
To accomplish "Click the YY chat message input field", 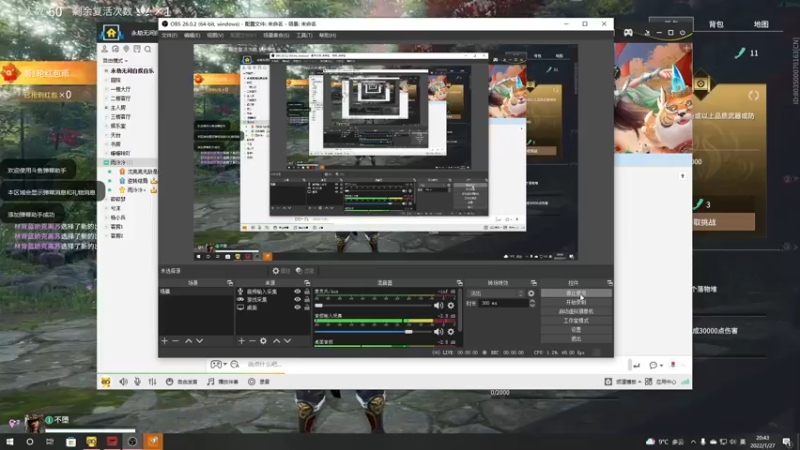I will tap(434, 364).
